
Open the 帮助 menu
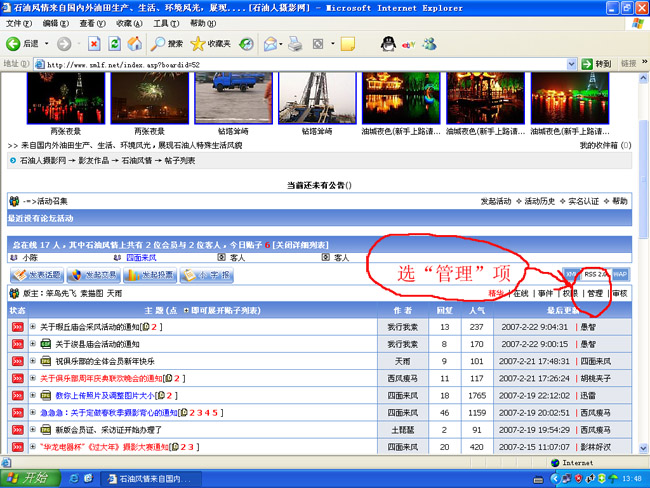203,24
